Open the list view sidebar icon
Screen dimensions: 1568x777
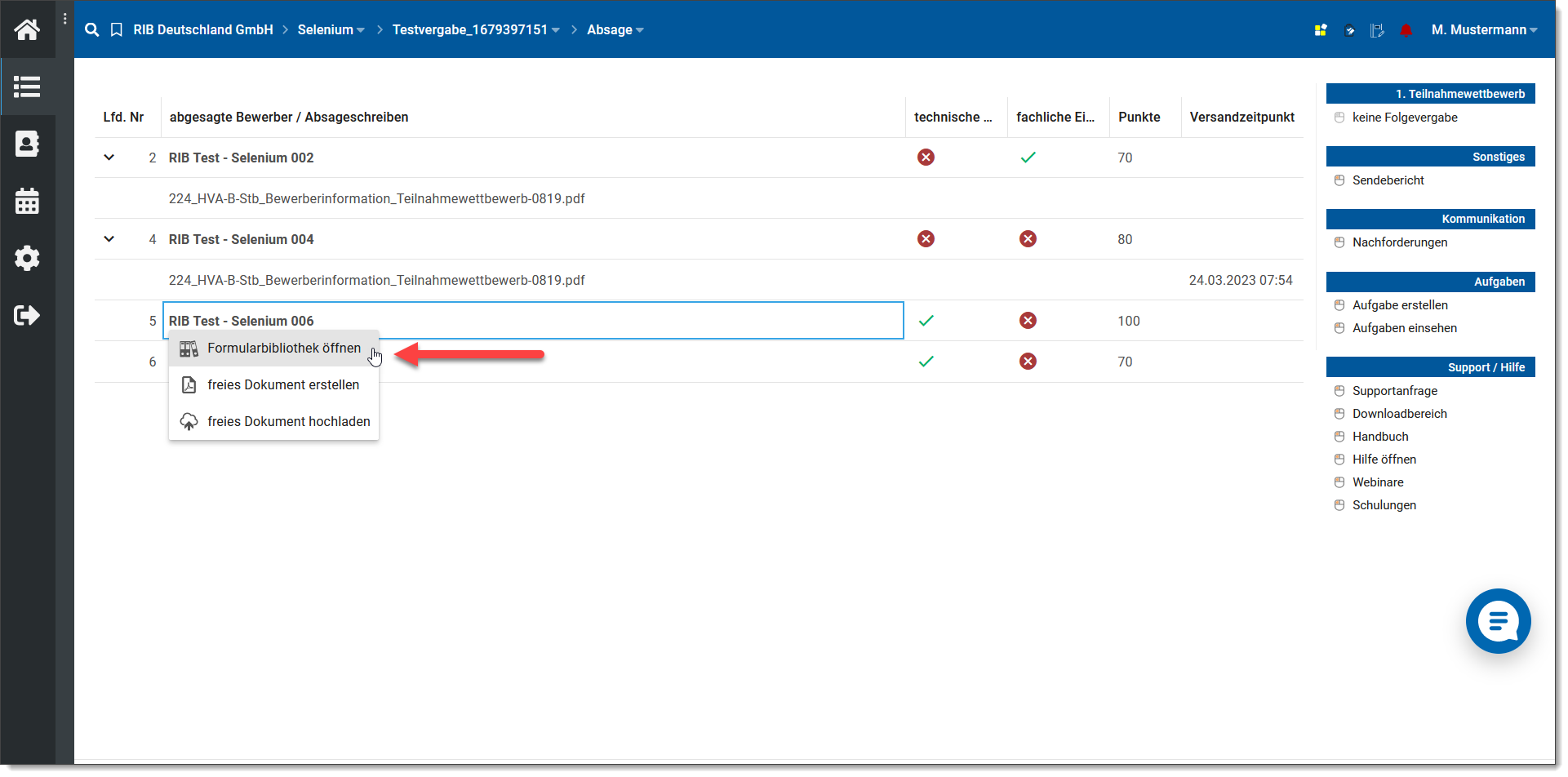click(27, 87)
